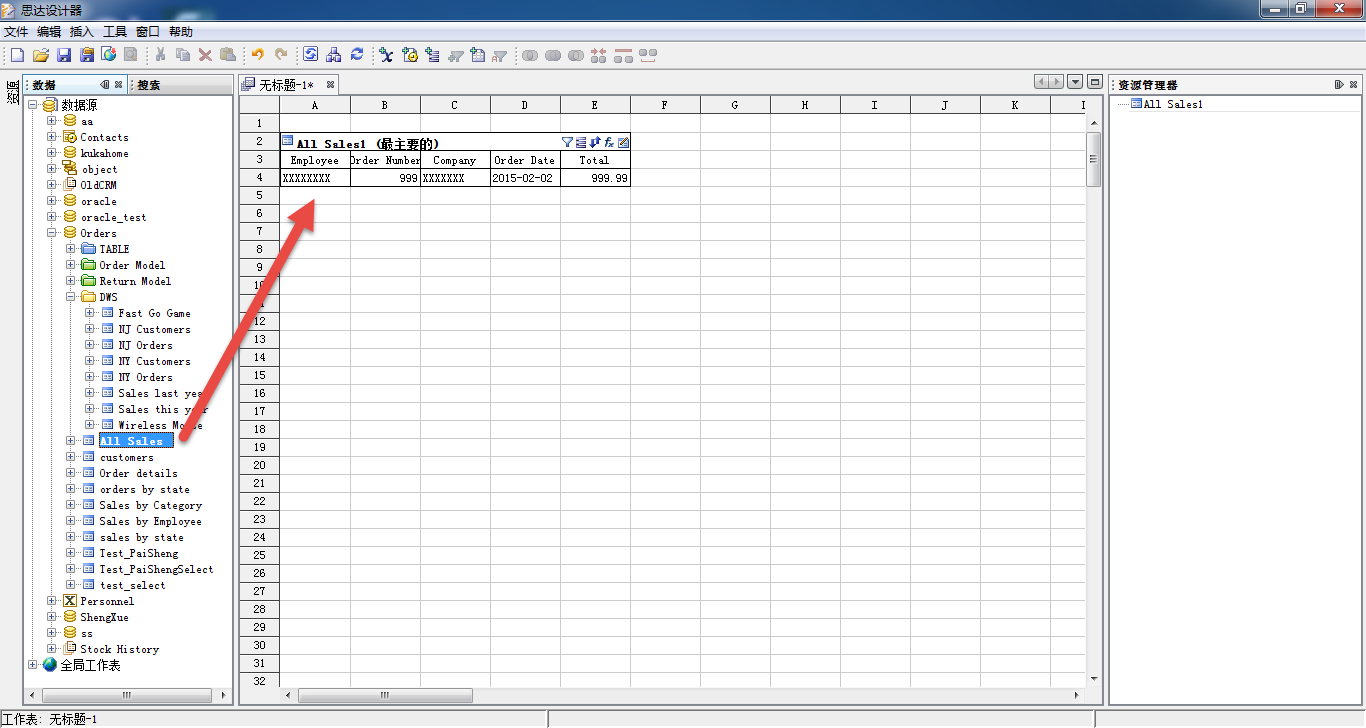The height and width of the screenshot is (728, 1366).
Task: Click the fx formula icon in All Sales1 header
Action: 609,143
